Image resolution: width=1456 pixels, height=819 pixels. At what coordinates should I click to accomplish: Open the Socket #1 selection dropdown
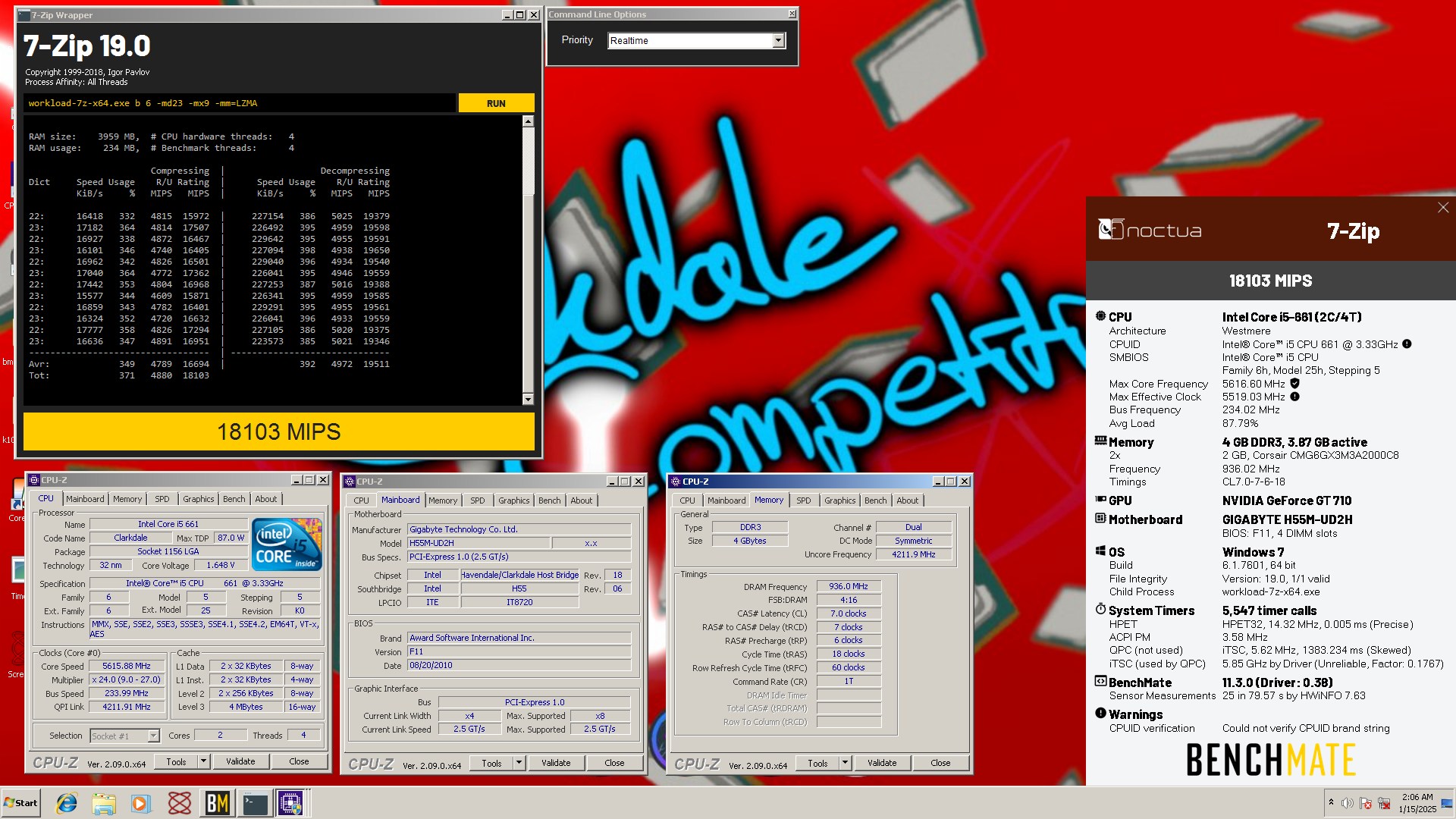[x=153, y=736]
